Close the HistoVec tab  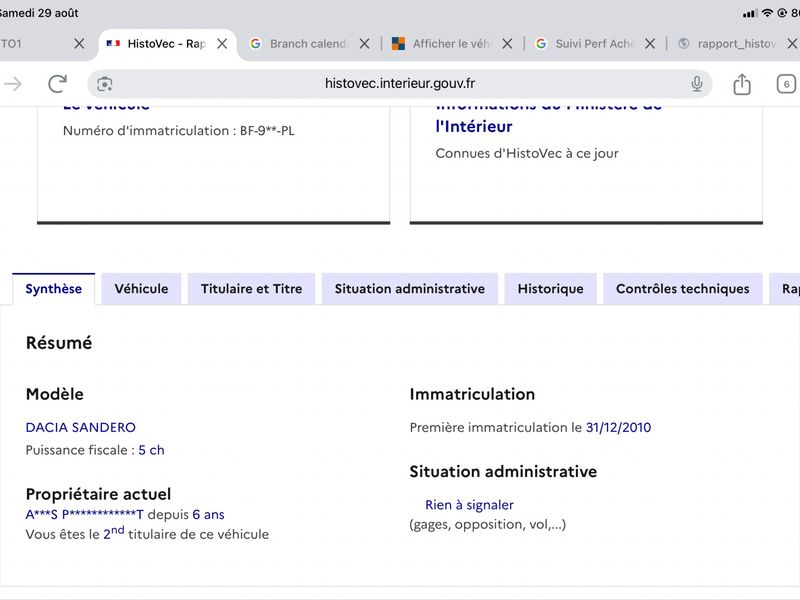[x=222, y=44]
